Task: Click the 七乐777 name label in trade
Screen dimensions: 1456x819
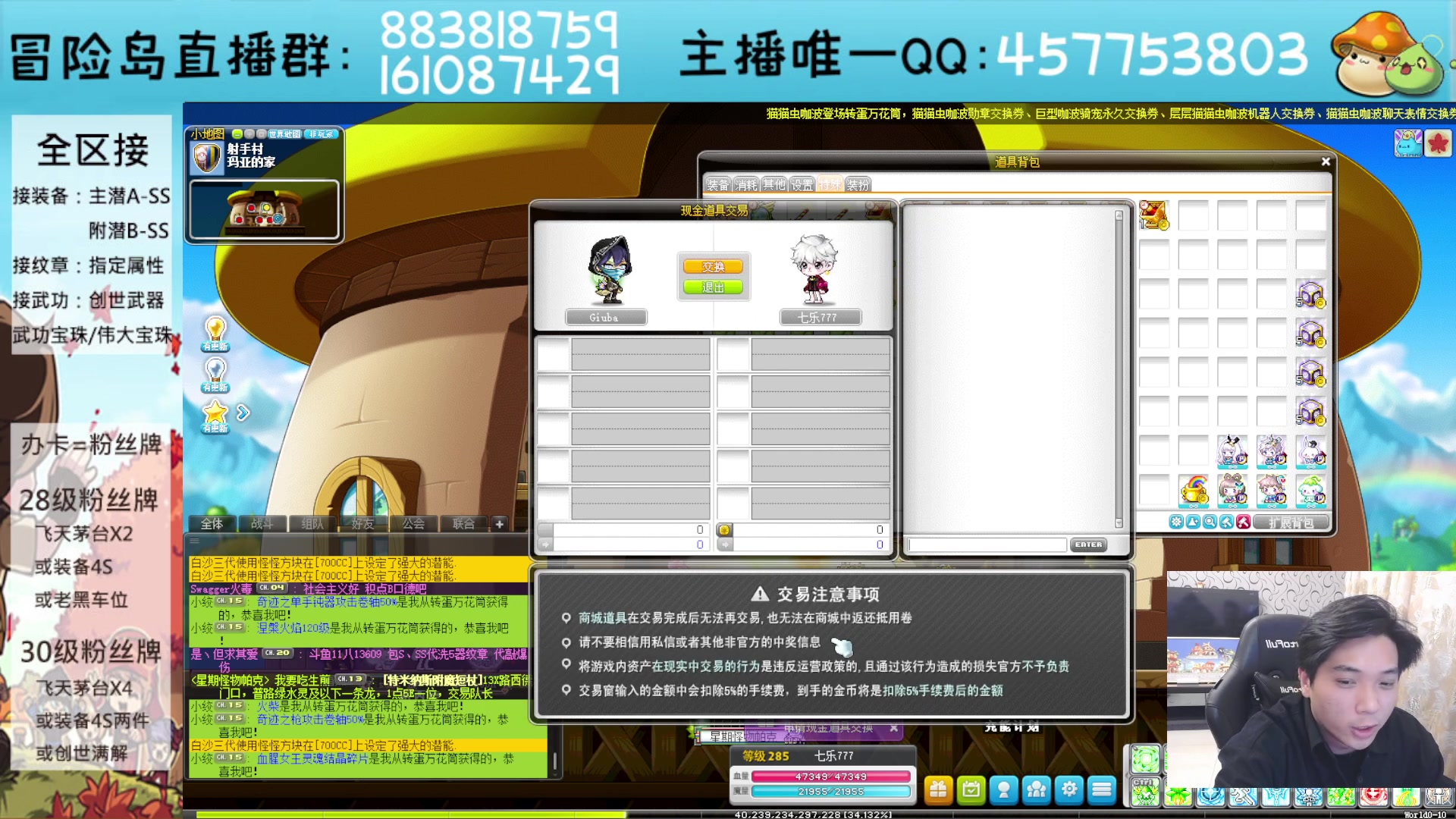Action: 820,318
